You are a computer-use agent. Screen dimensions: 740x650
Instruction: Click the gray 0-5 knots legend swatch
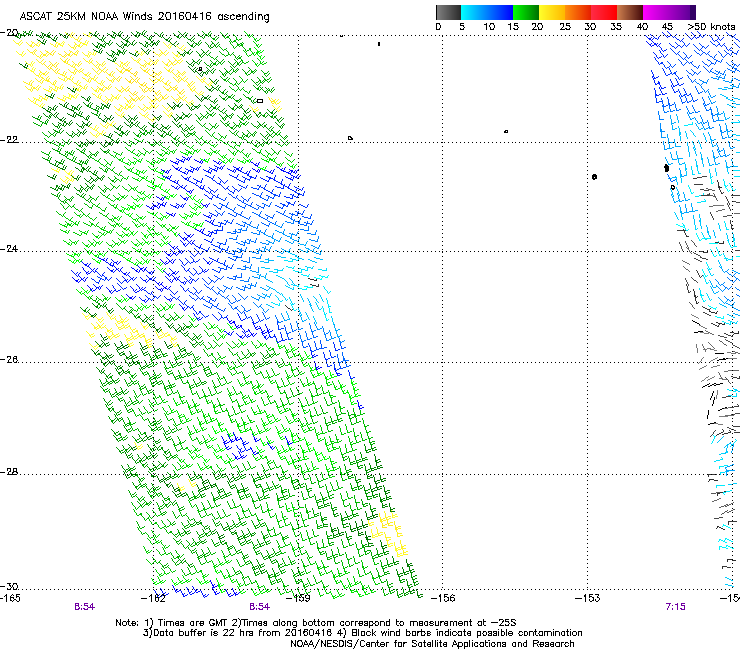tap(448, 12)
